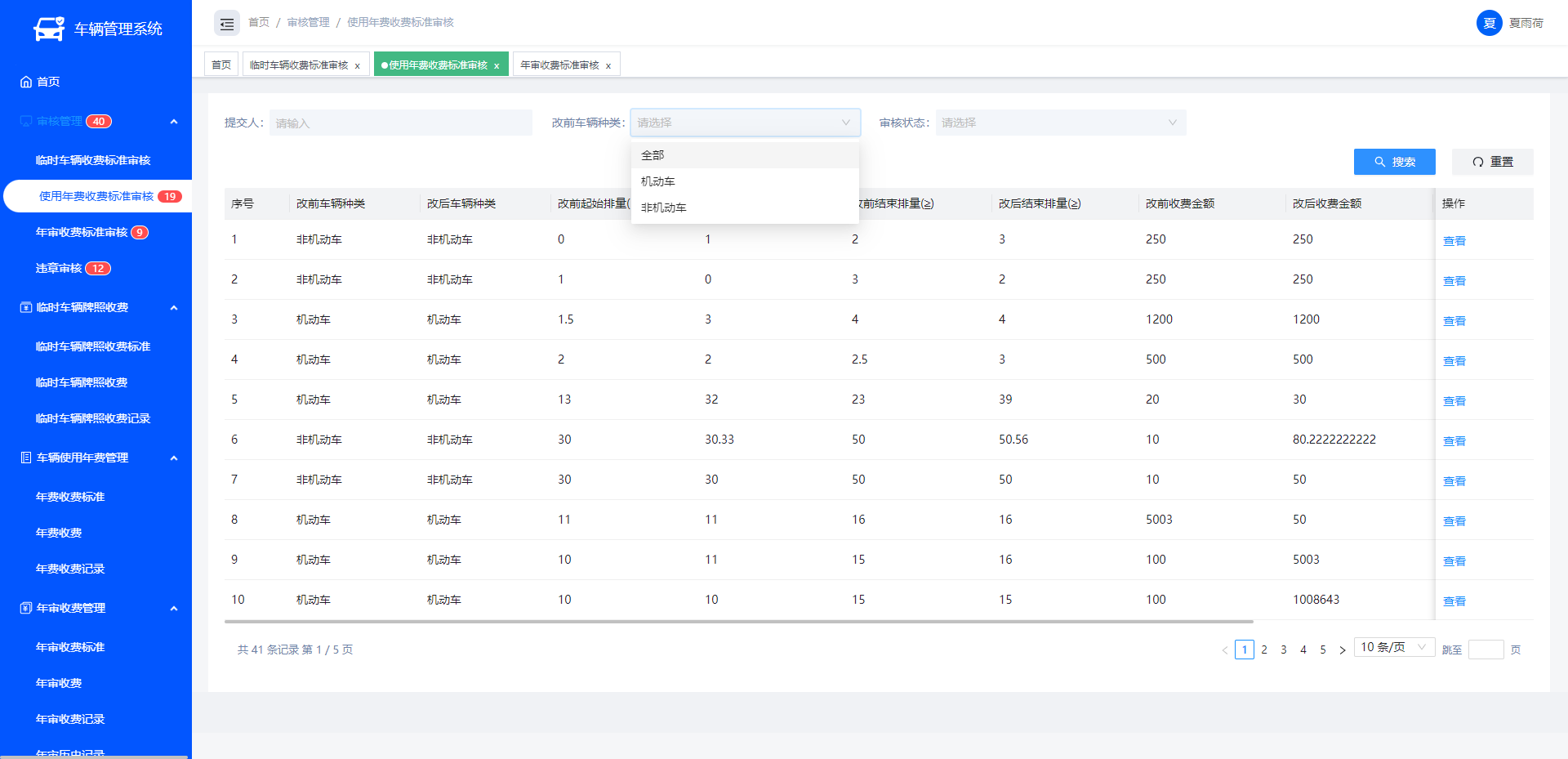Click 审核管理 in the breadcrumb
The width and height of the screenshot is (1568, 759).
coord(308,22)
